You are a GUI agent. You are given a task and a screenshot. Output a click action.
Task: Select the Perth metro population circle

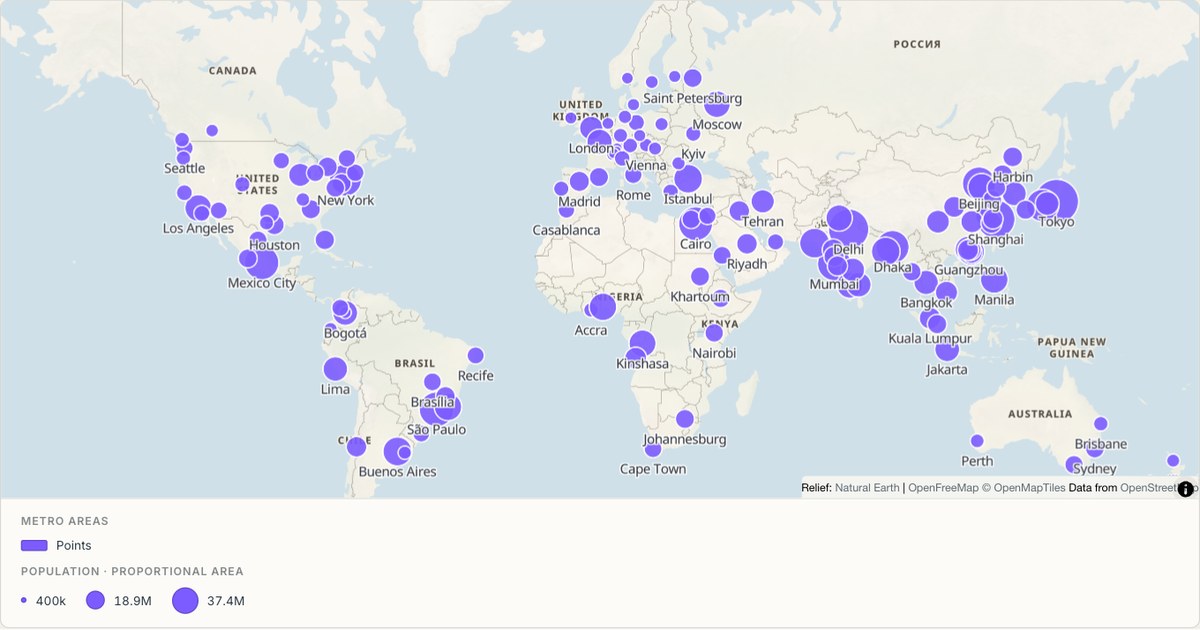(x=977, y=441)
